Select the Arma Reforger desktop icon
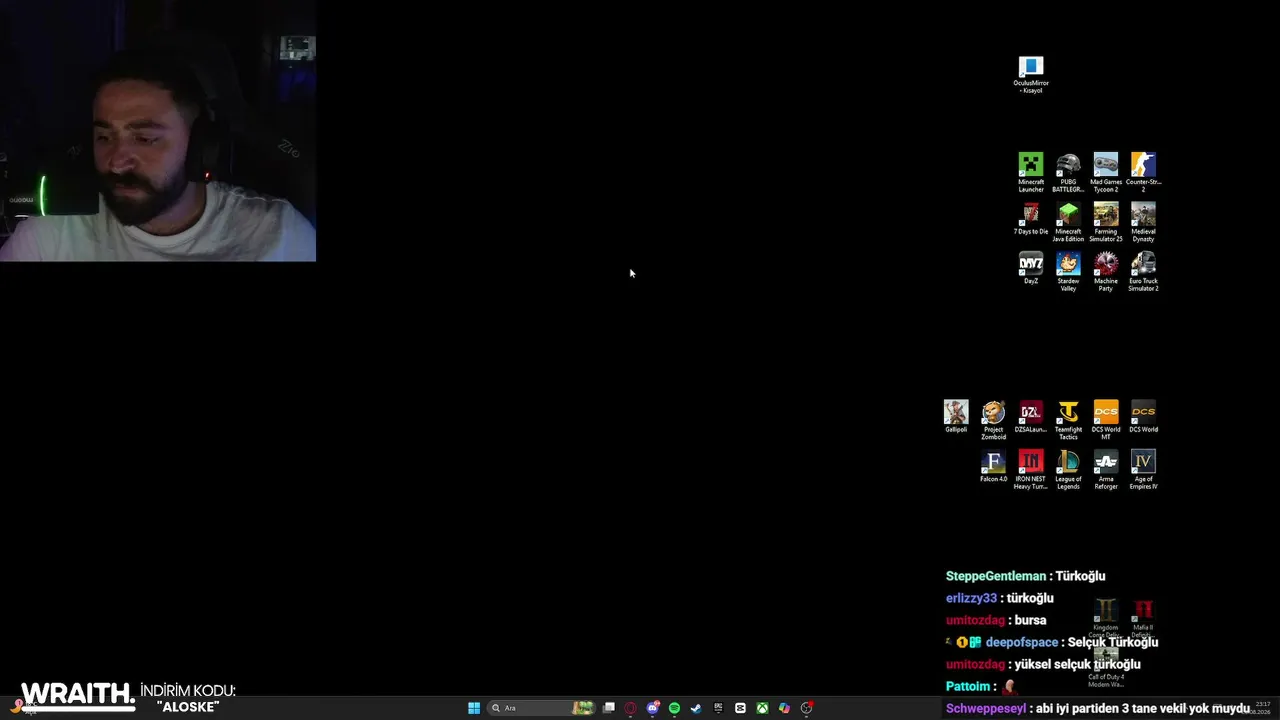Viewport: 1280px width, 720px height. [1106, 470]
